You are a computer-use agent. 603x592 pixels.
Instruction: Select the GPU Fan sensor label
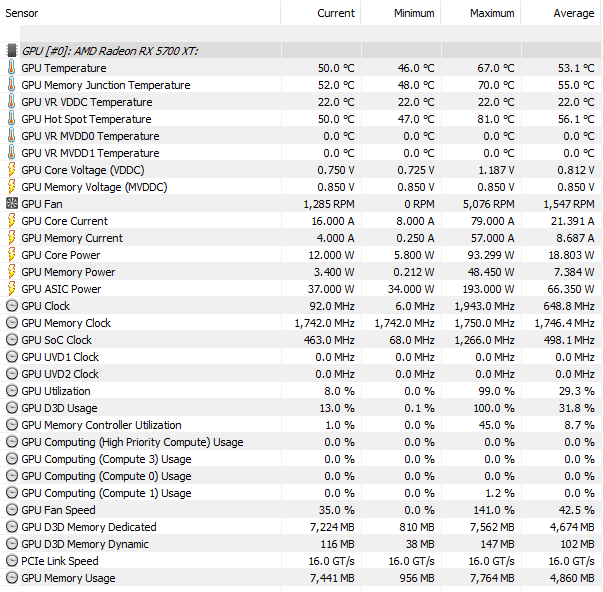point(42,204)
